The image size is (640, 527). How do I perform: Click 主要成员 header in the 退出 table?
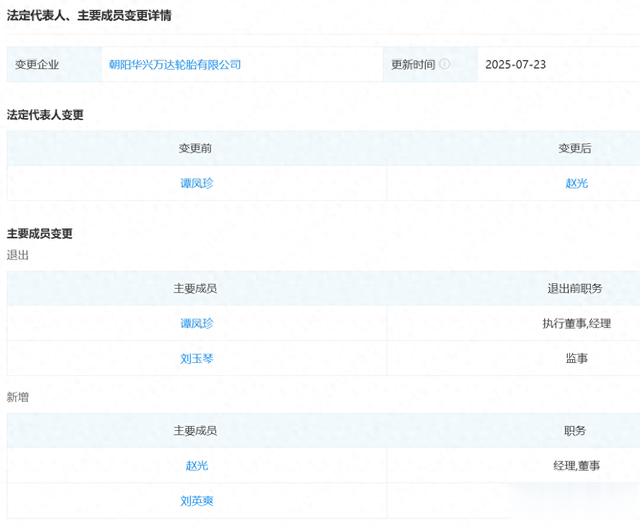click(x=195, y=289)
